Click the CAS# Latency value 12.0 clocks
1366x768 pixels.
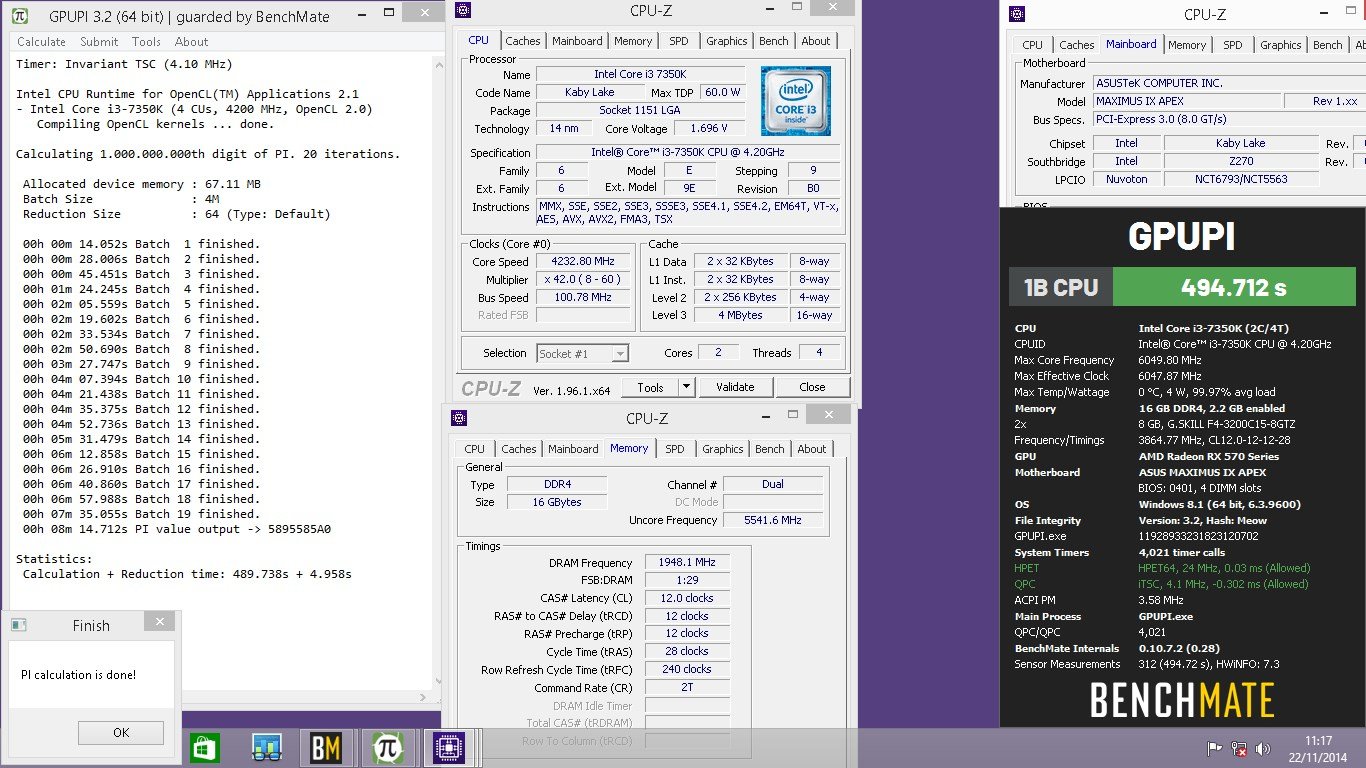tap(687, 598)
